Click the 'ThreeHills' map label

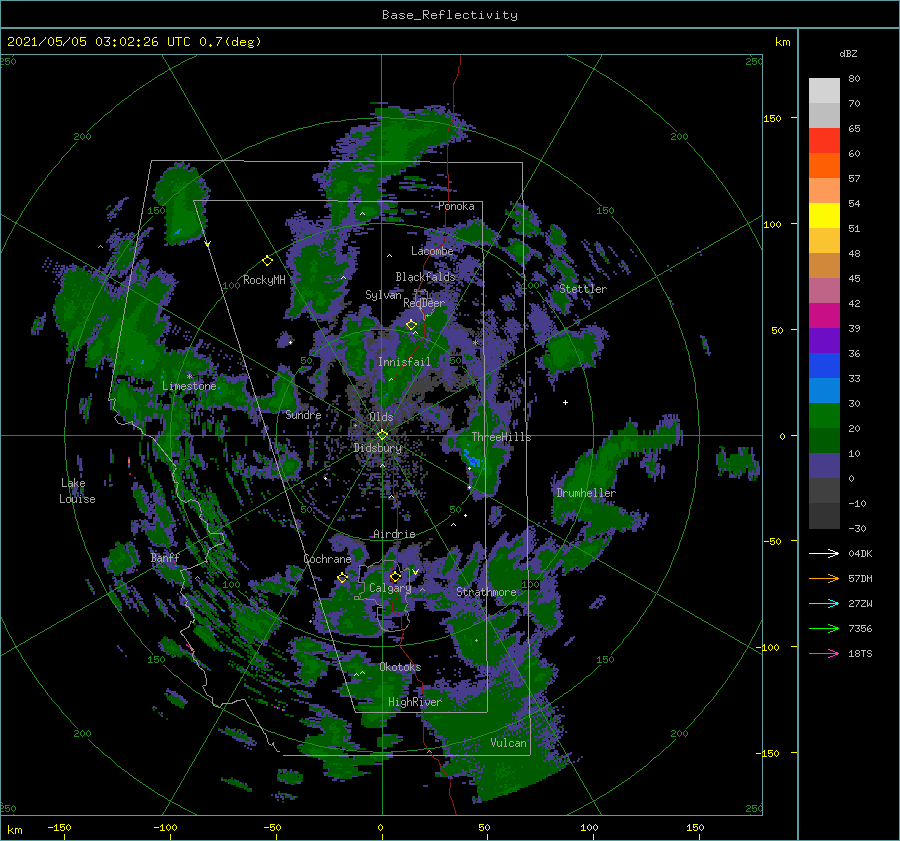(501, 437)
